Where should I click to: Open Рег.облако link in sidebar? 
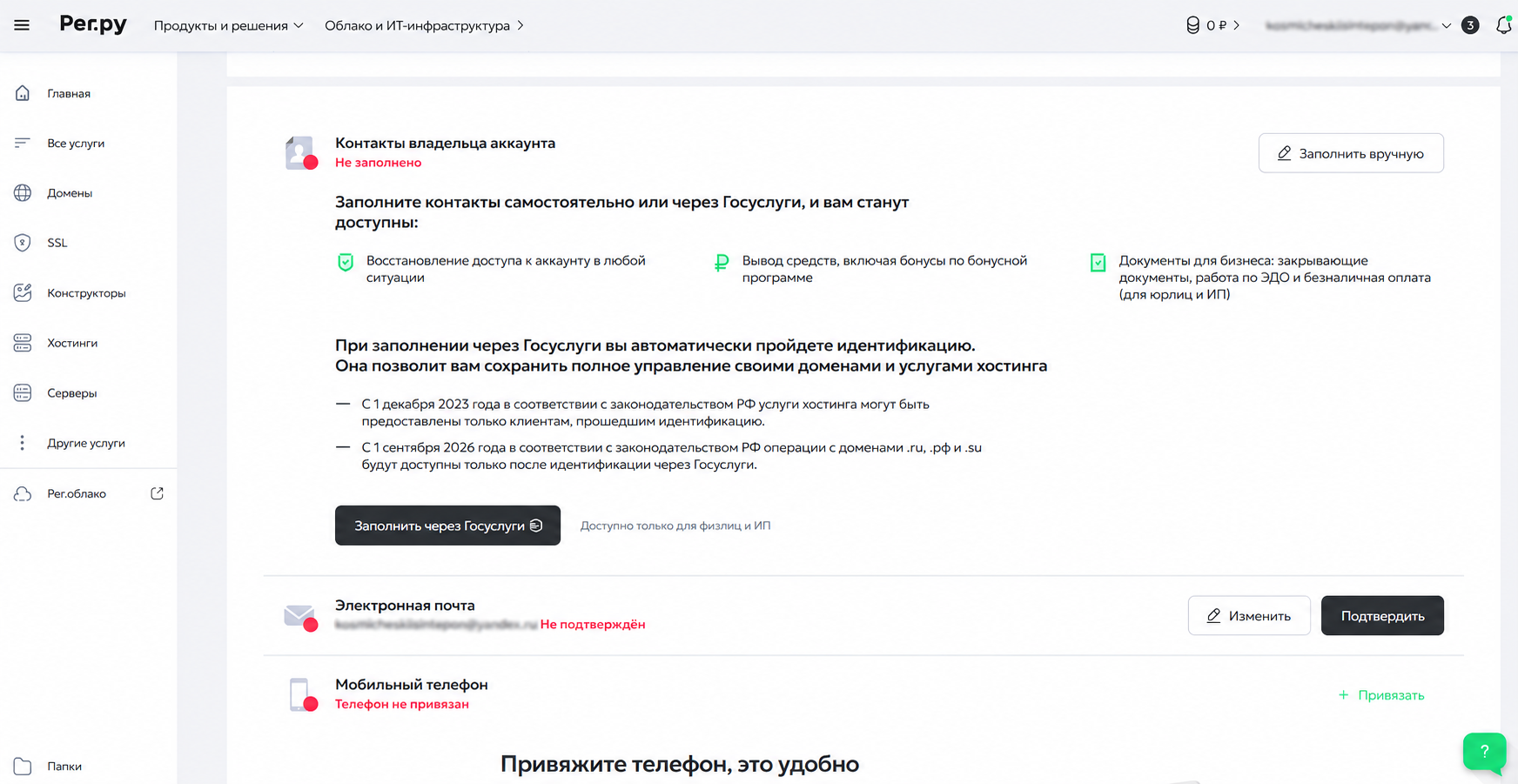click(x=77, y=493)
